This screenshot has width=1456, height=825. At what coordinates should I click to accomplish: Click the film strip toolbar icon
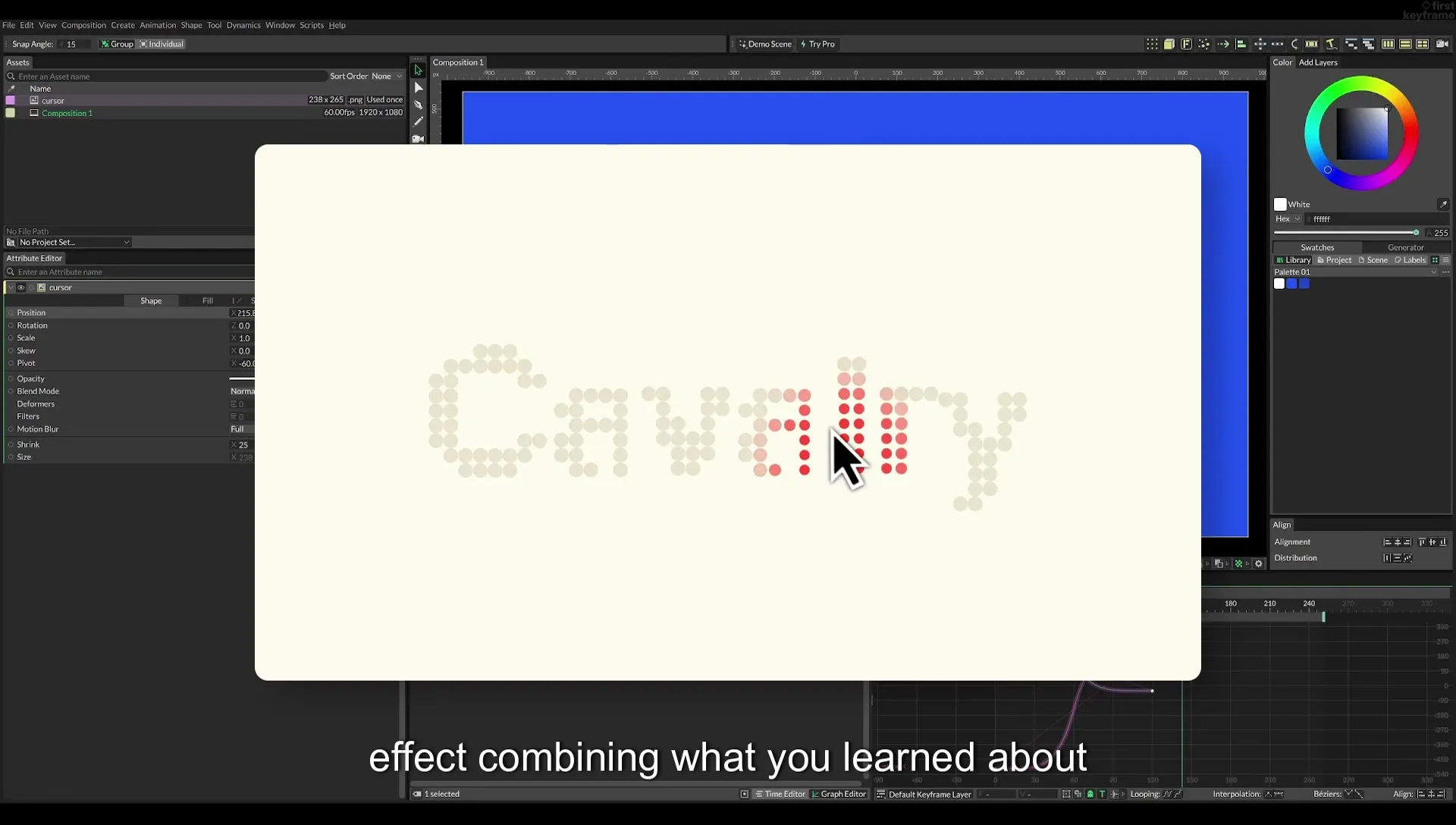(x=1312, y=44)
